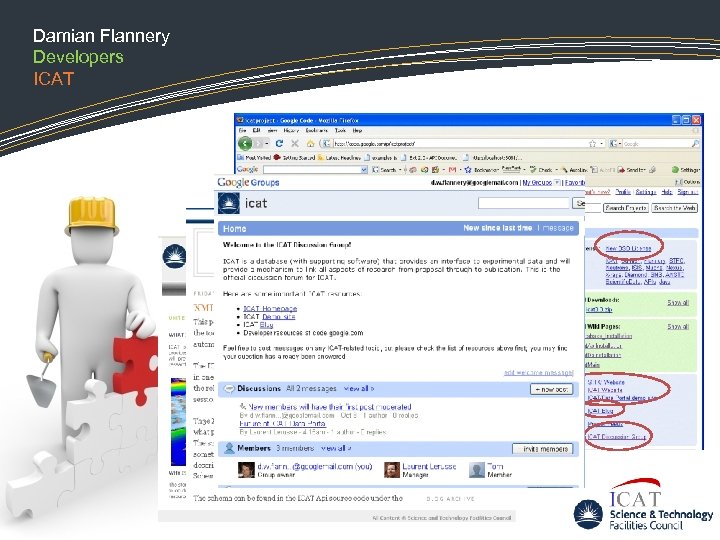The width and height of the screenshot is (720, 540).
Task: Open the History menu in Firefox
Action: click(x=291, y=130)
